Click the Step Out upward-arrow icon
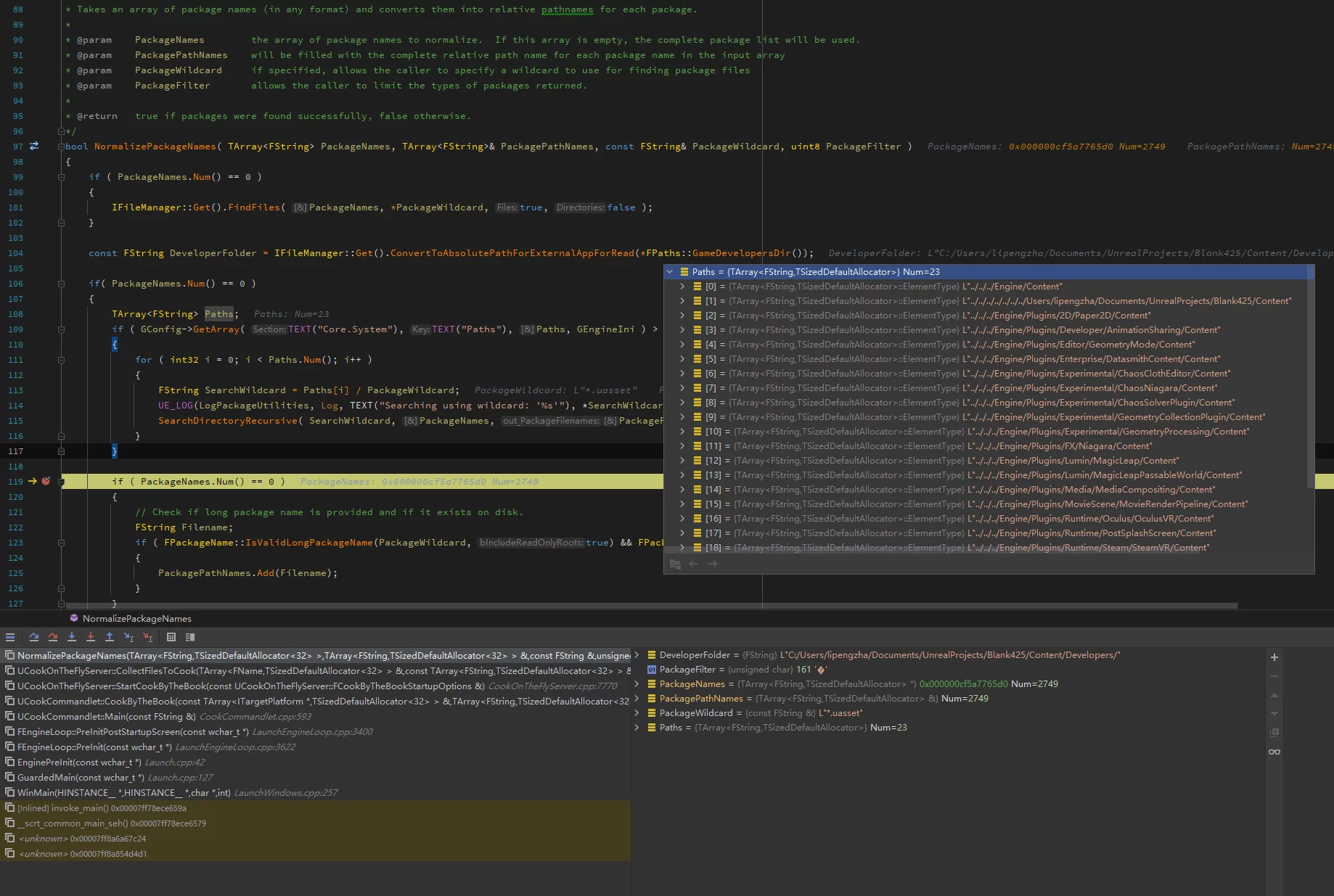 pyautogui.click(x=110, y=637)
